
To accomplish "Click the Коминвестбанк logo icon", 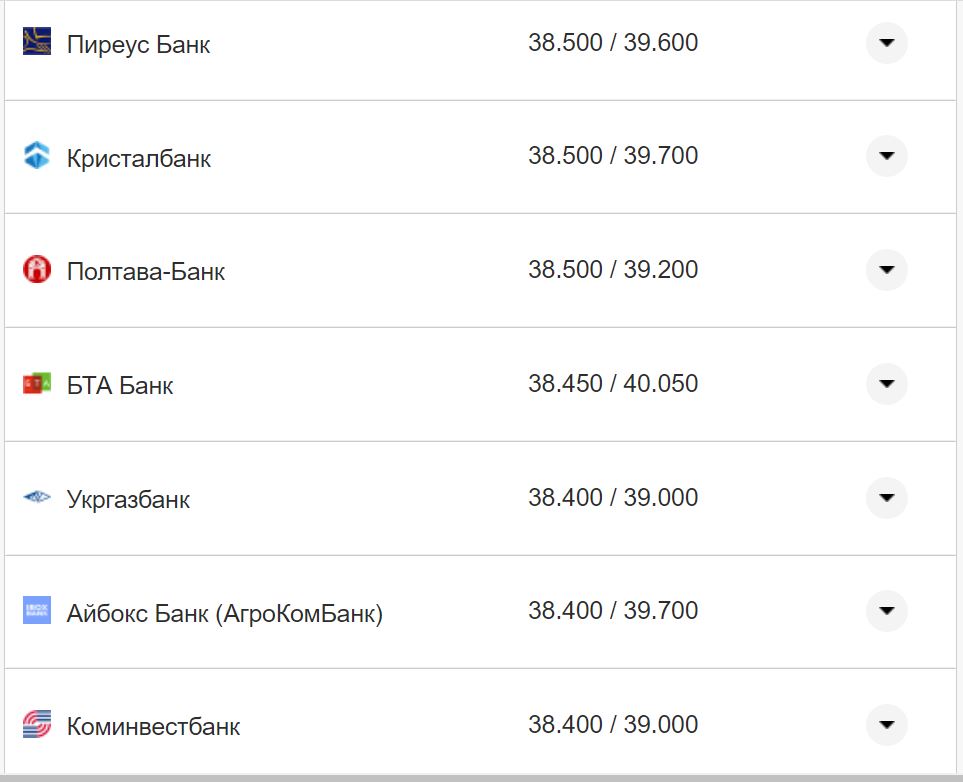I will click(x=37, y=725).
